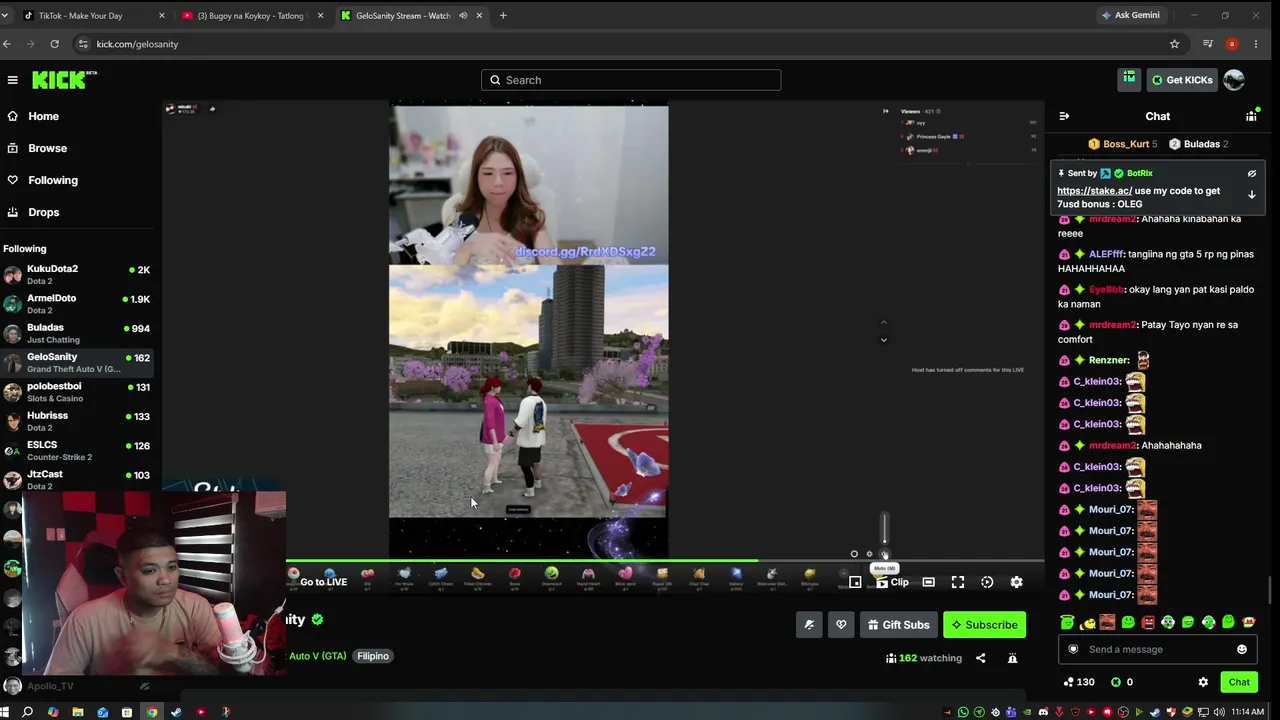Open File Explorer from the taskbar
This screenshot has height=720, width=1280.
coord(77,712)
